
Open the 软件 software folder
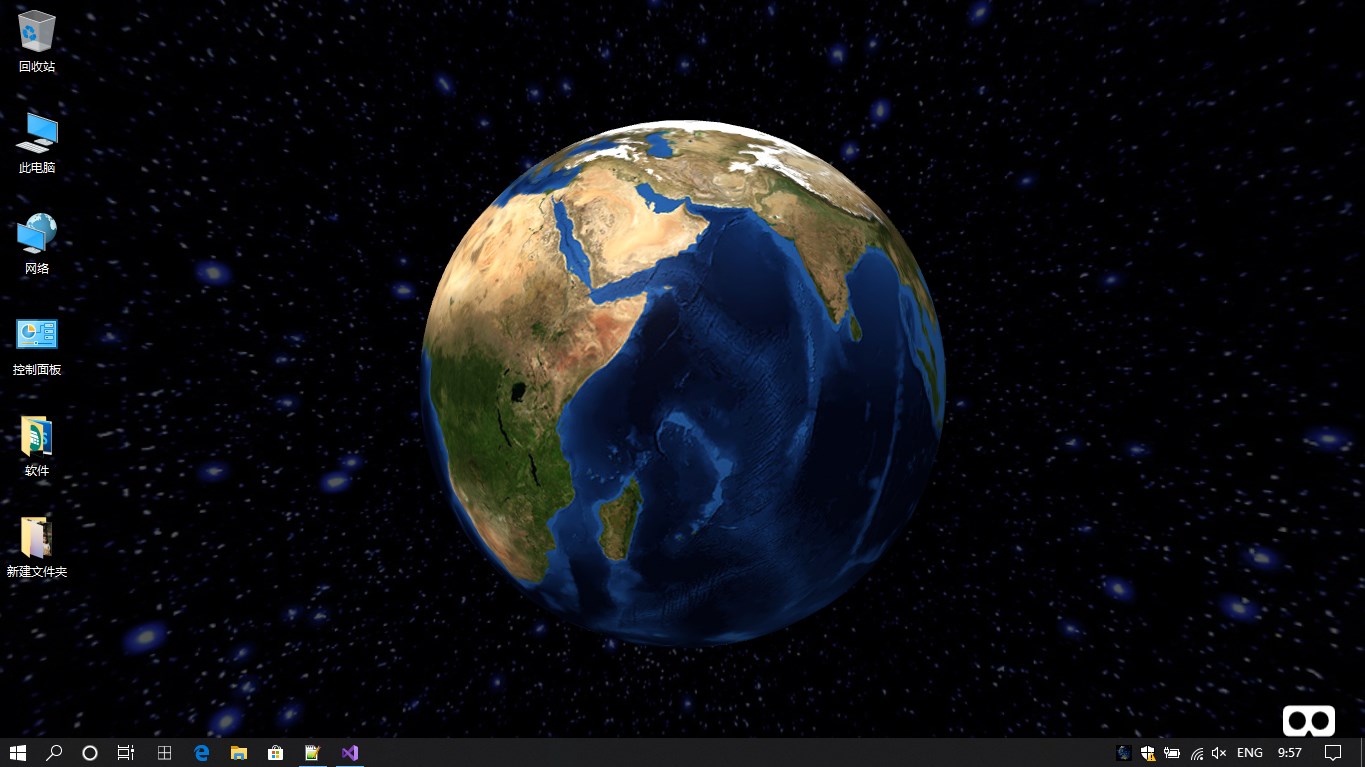click(36, 435)
